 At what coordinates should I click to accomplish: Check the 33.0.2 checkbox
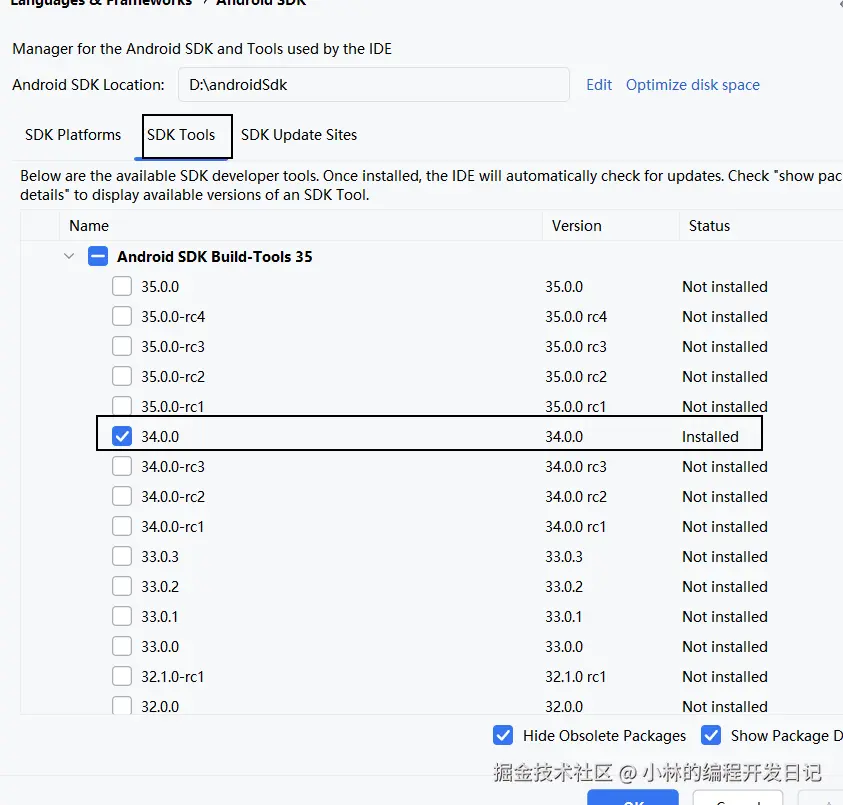[122, 587]
